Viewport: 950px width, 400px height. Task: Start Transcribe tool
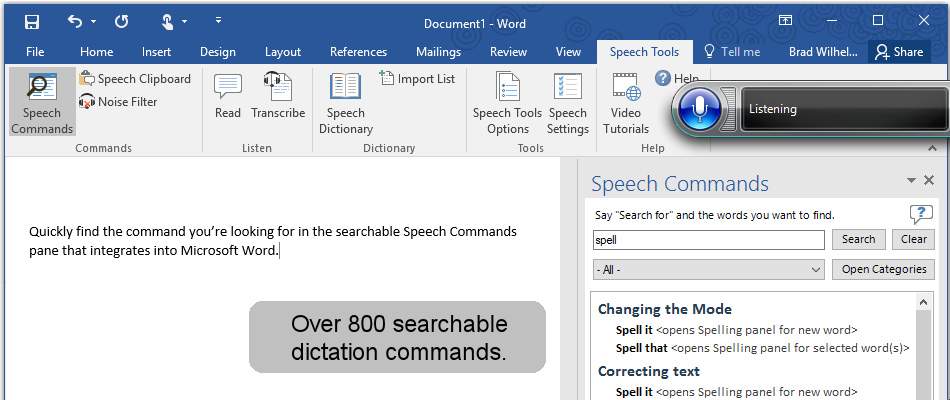pos(278,96)
